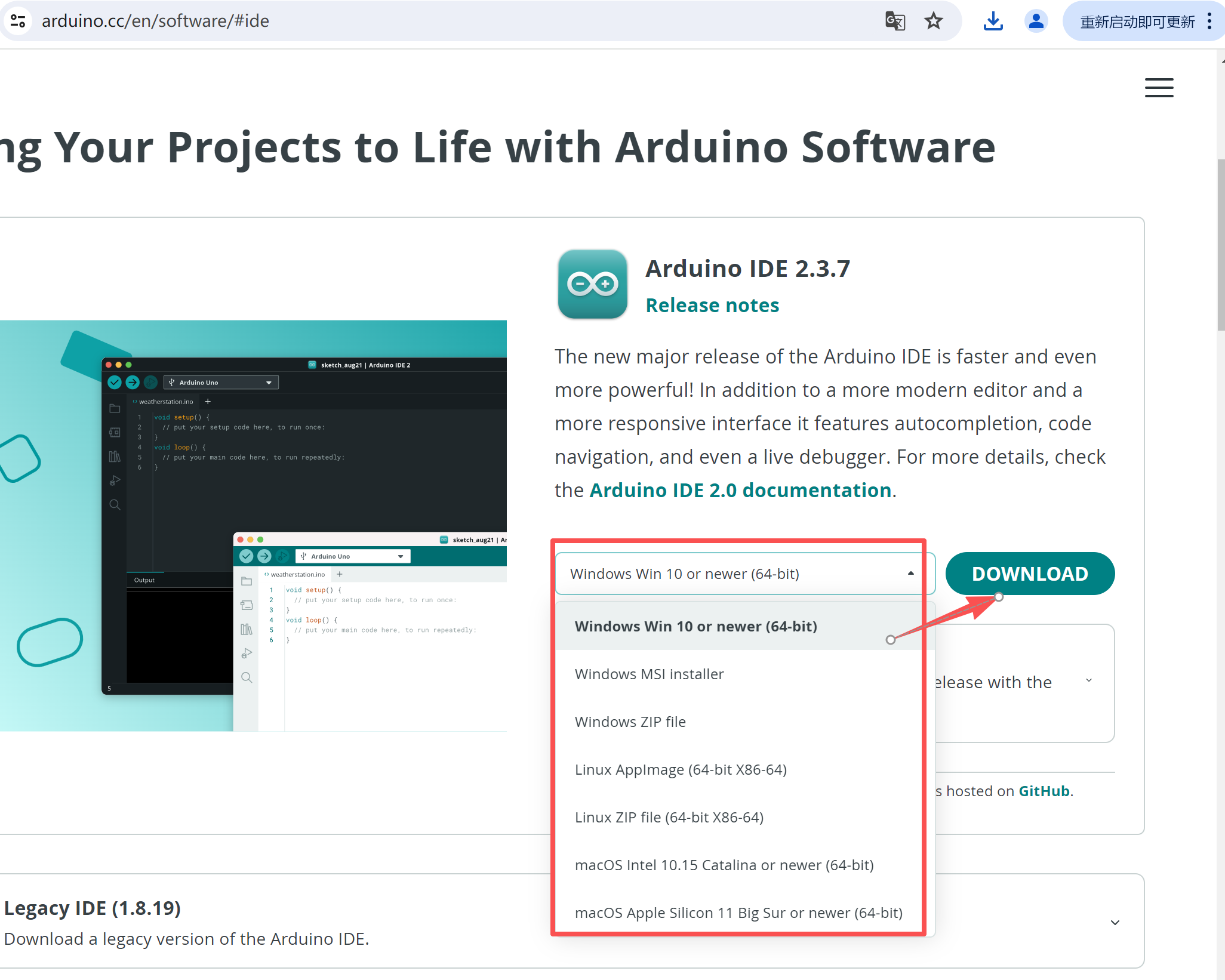Open the Chrome profile avatar
Image resolution: width=1225 pixels, height=980 pixels.
[x=1036, y=21]
